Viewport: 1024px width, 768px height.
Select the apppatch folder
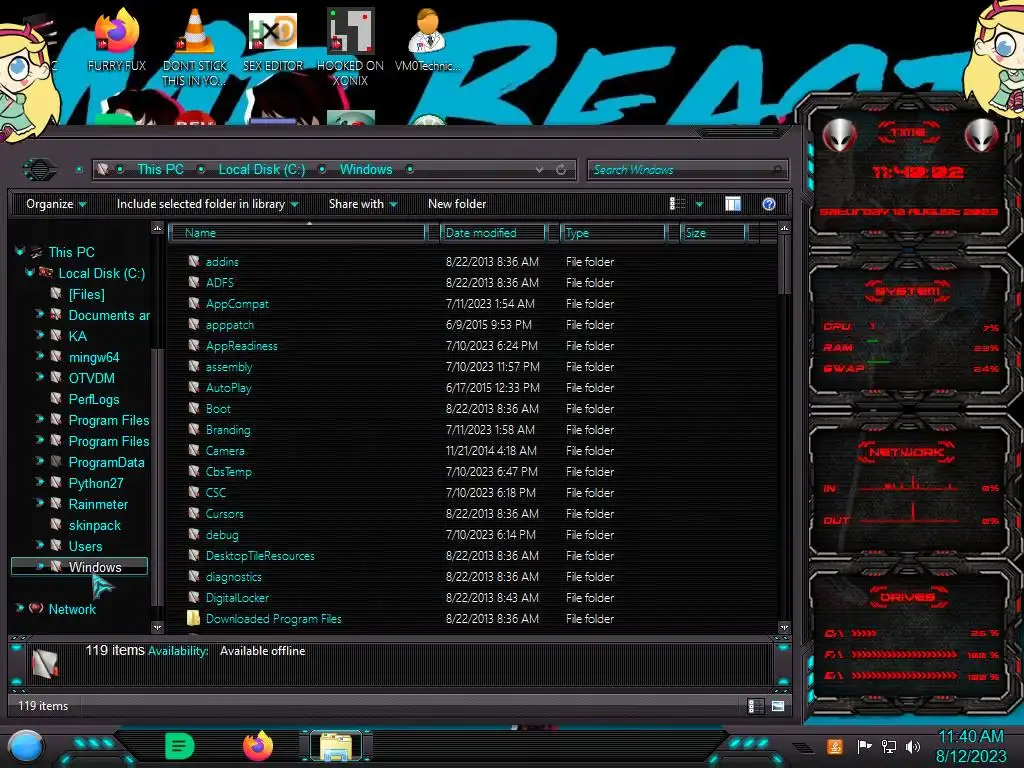(x=229, y=325)
